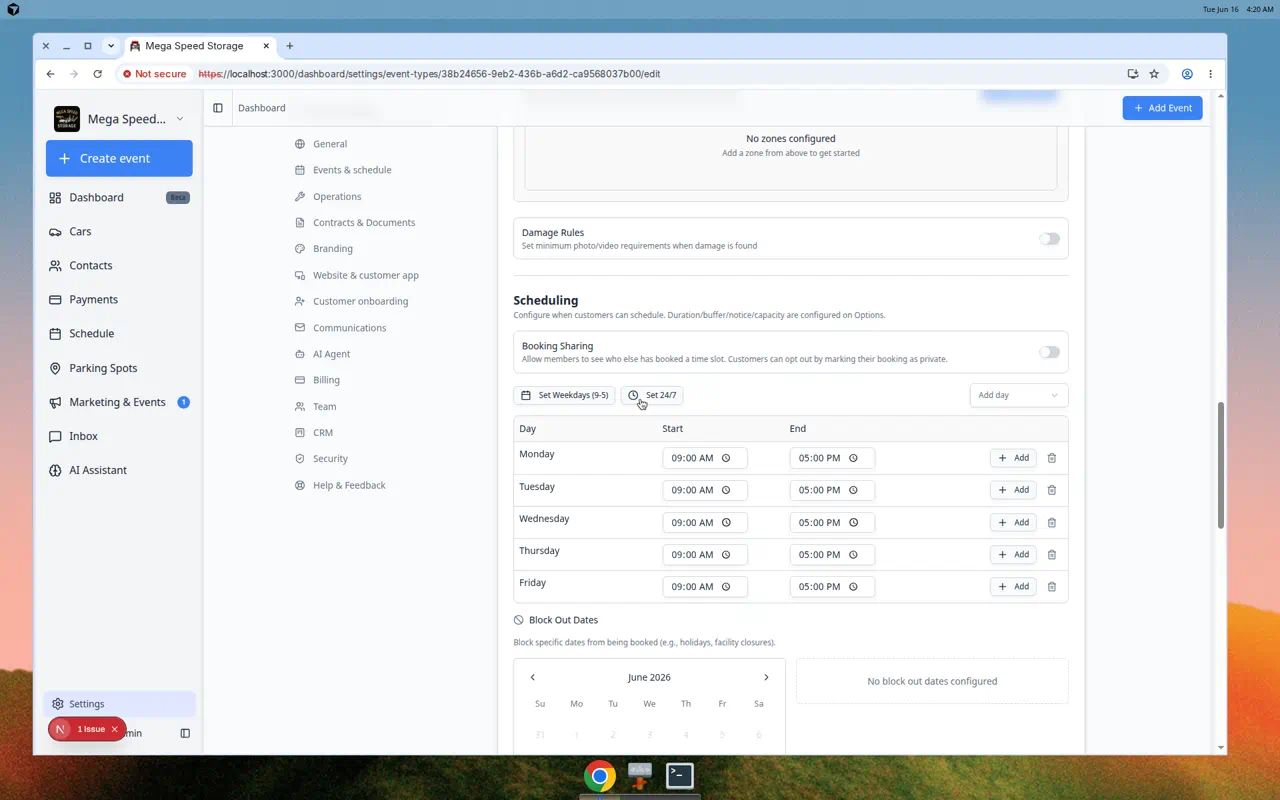Open Schedule in the sidebar
Viewport: 1280px width, 800px height.
[x=119, y=333]
